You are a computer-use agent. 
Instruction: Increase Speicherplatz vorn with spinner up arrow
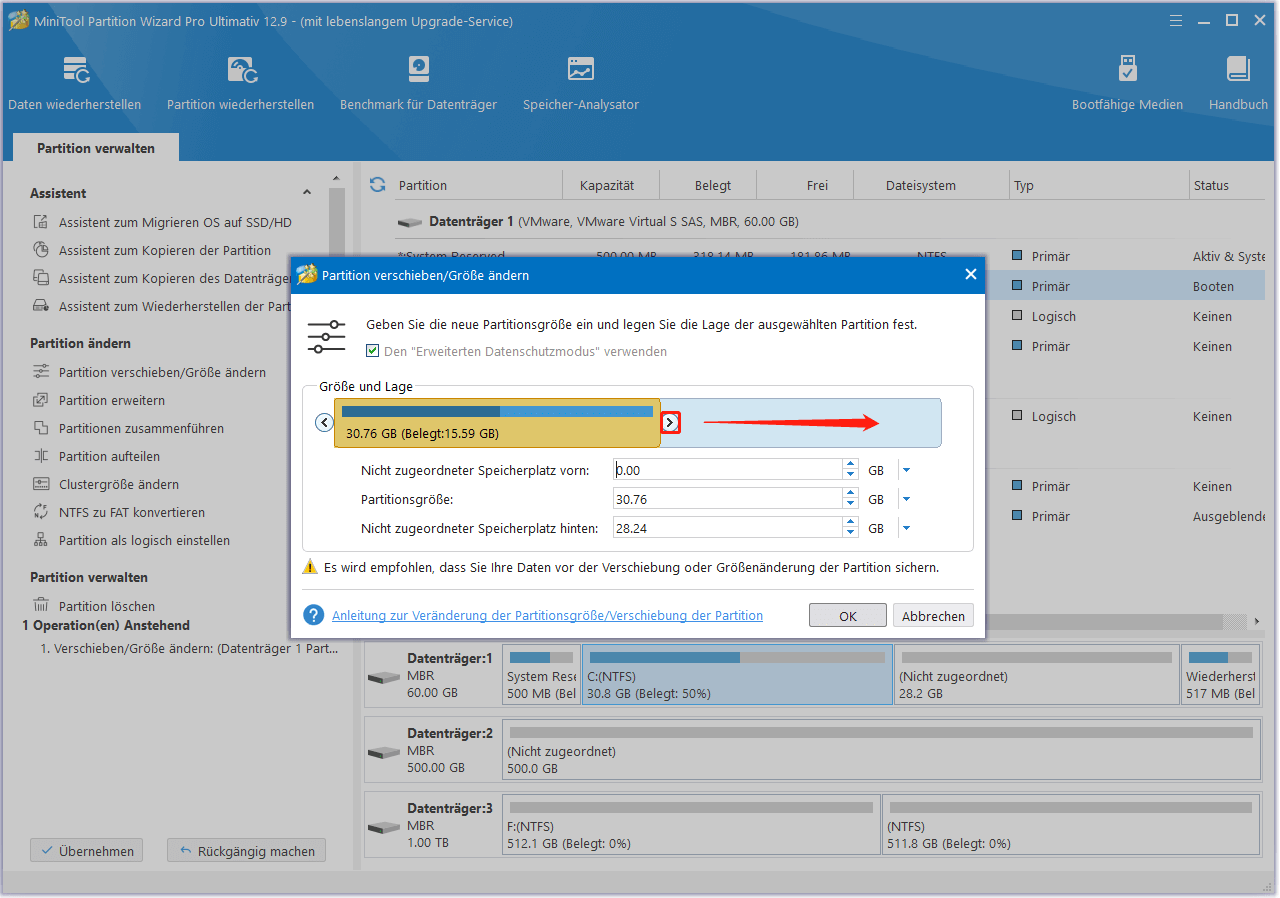851,465
